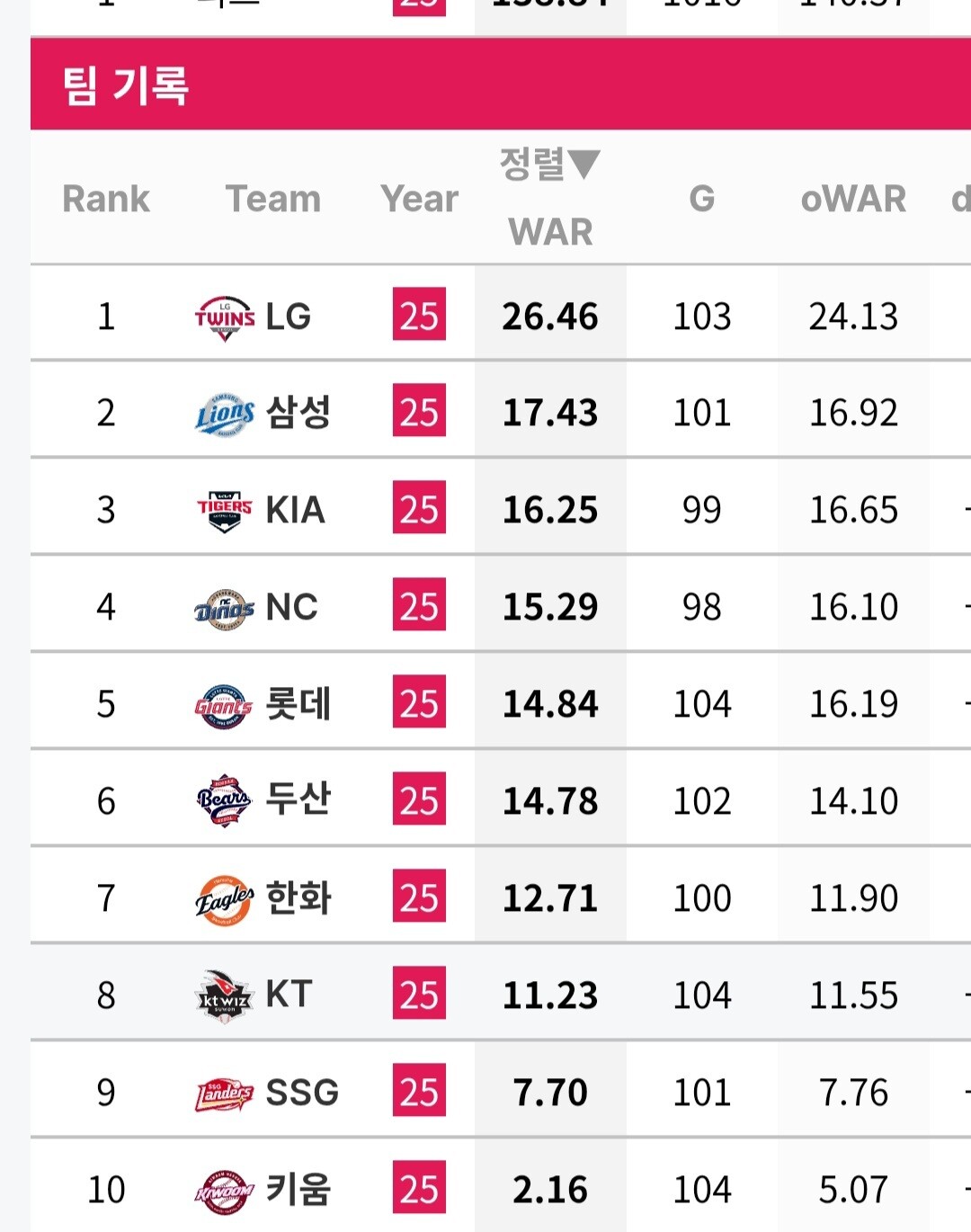Select the 팀 기록 section header

tap(126, 86)
